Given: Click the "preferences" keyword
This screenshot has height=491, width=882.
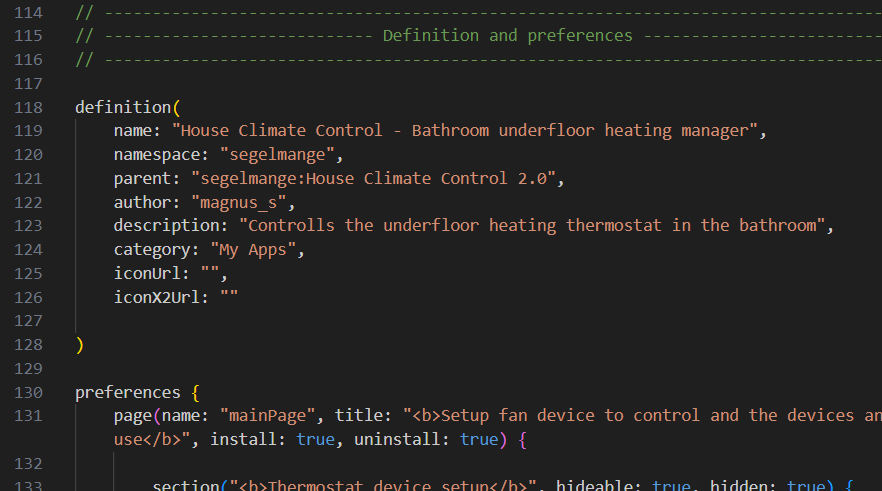Looking at the screenshot, I should click(128, 392).
